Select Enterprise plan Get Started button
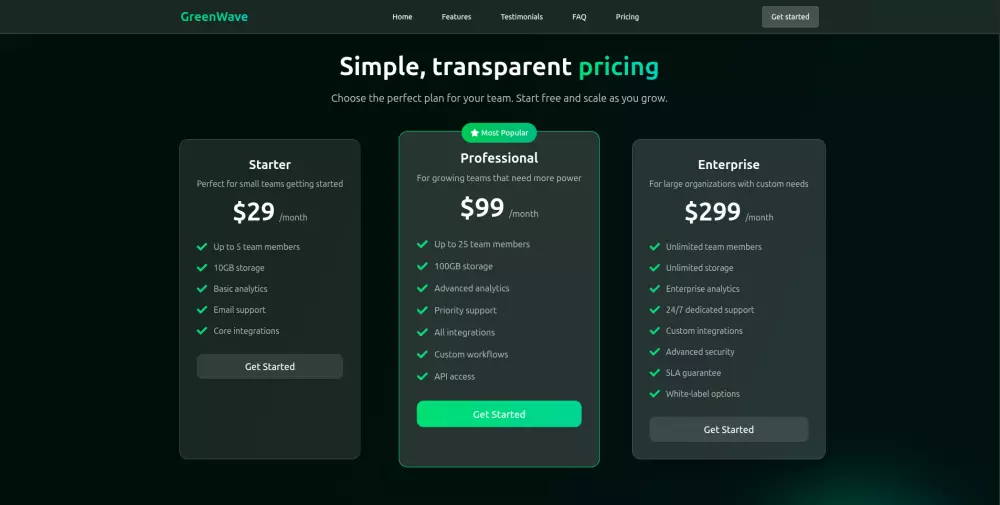This screenshot has height=505, width=1000. [729, 430]
